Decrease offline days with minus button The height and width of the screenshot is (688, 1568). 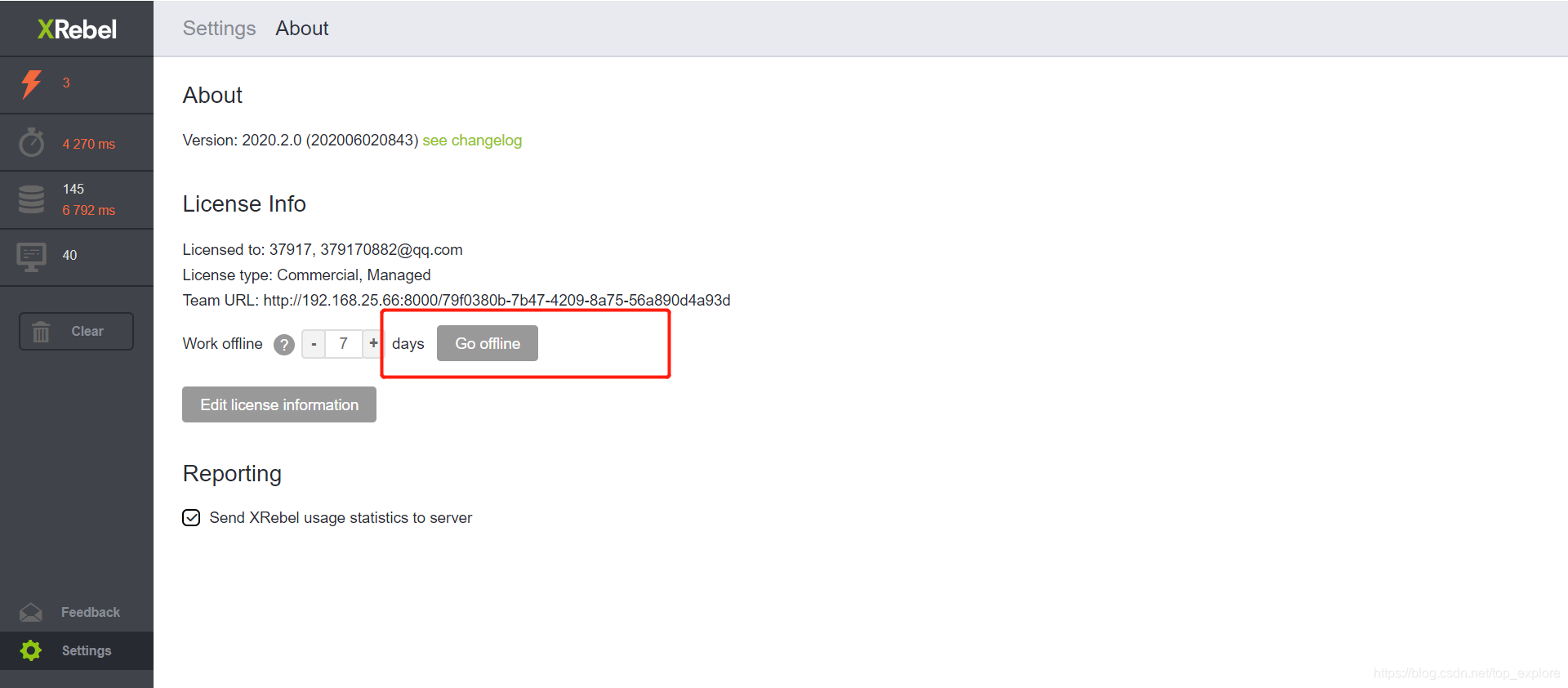click(314, 344)
